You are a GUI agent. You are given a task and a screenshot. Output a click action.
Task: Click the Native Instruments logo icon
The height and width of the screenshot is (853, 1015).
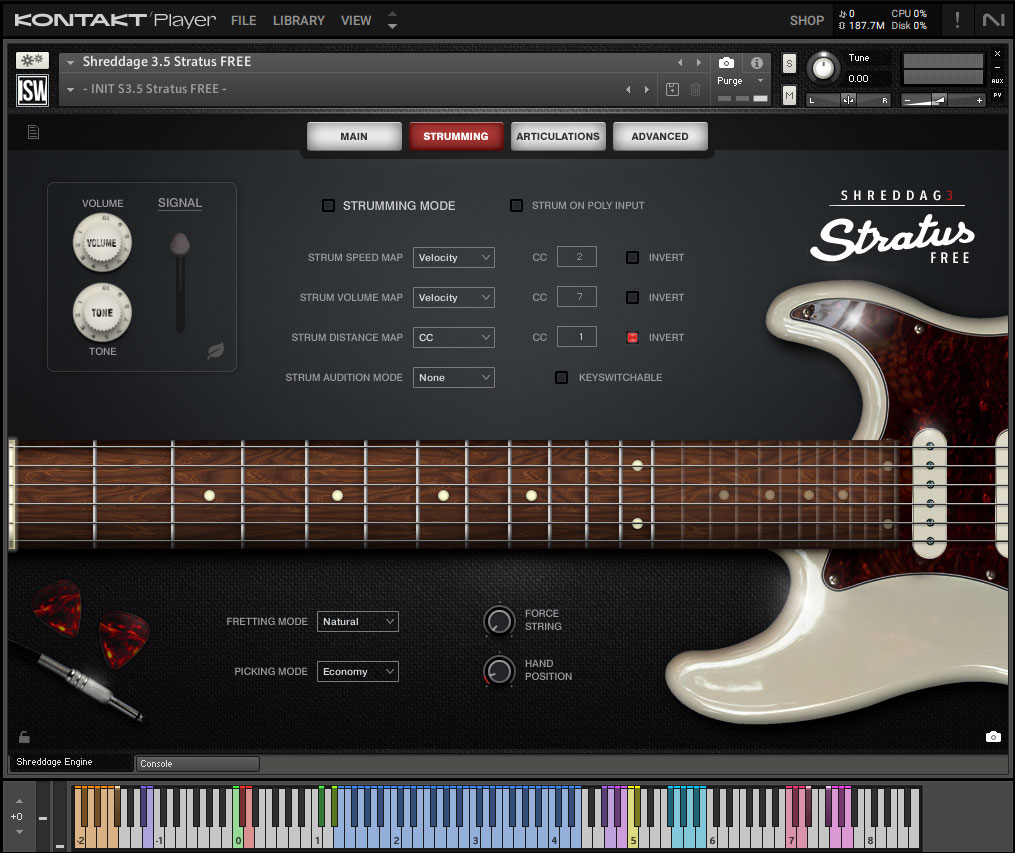click(994, 20)
